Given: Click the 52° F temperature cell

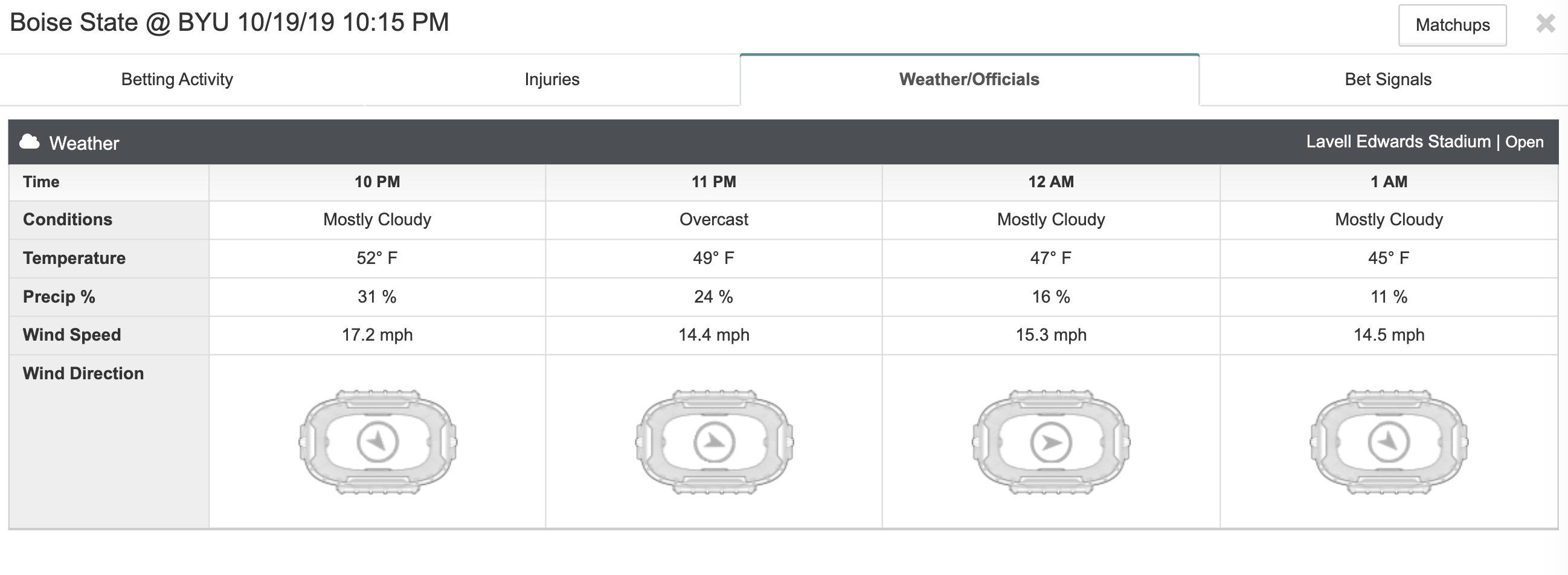Looking at the screenshot, I should pos(378,258).
